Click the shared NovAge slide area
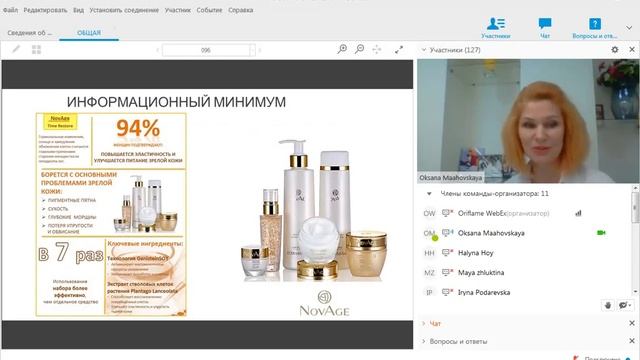This screenshot has height=360, width=640. pos(207,204)
